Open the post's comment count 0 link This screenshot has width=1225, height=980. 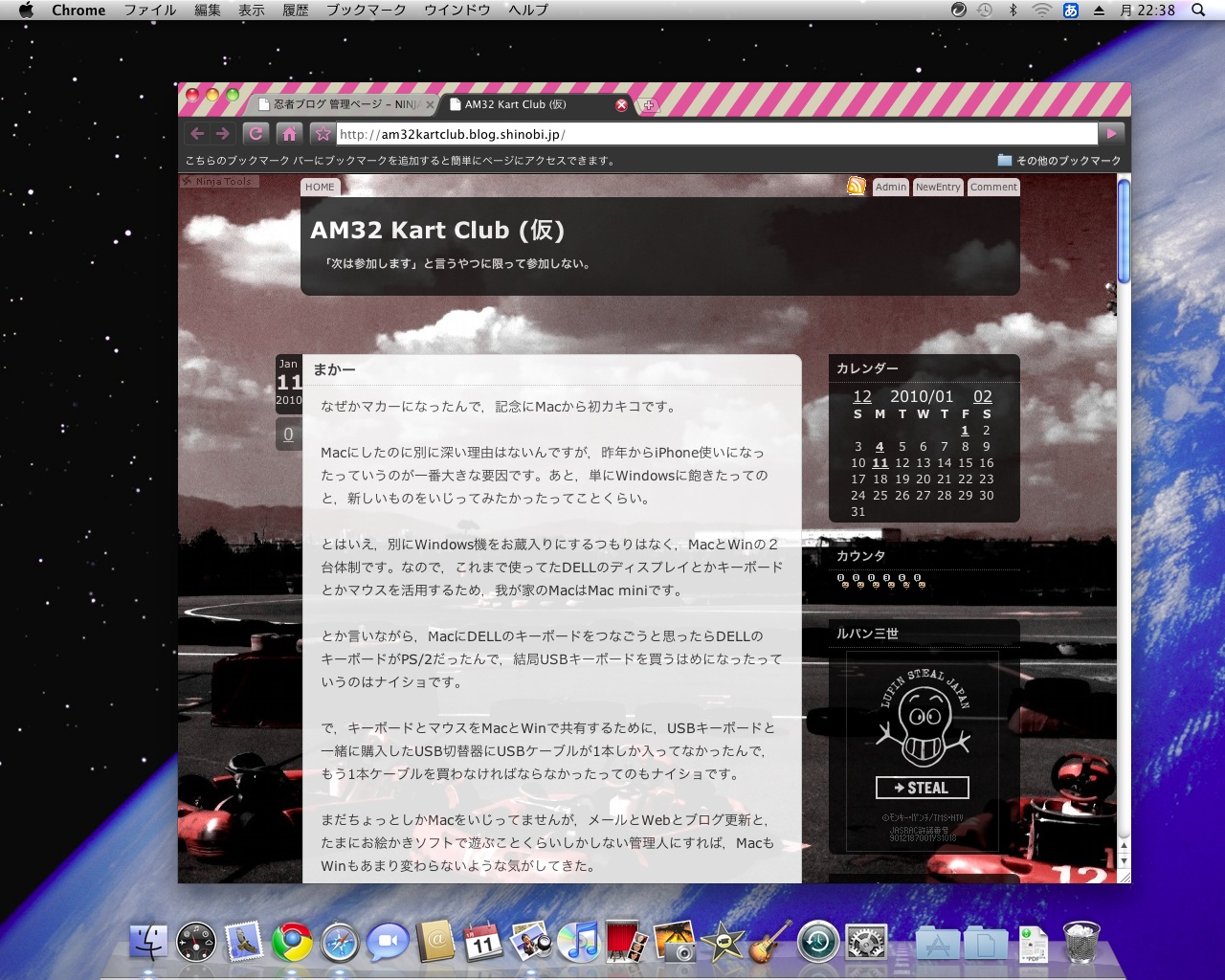[288, 434]
